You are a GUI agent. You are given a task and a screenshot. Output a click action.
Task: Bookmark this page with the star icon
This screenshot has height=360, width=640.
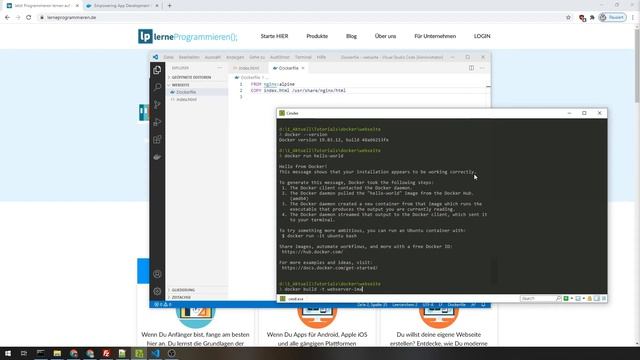click(568, 18)
